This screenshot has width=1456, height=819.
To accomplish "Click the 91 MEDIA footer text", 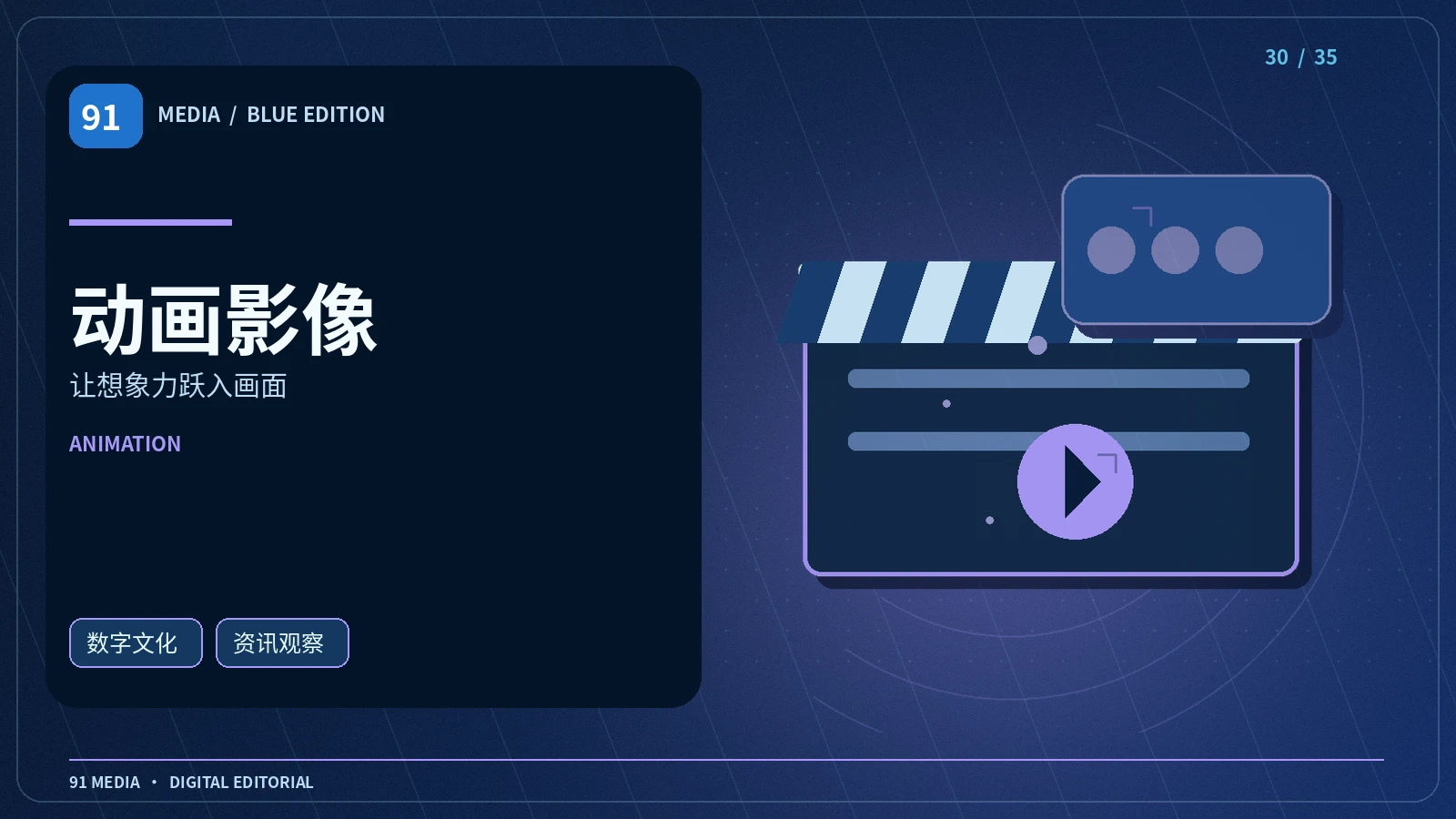I will tap(105, 783).
